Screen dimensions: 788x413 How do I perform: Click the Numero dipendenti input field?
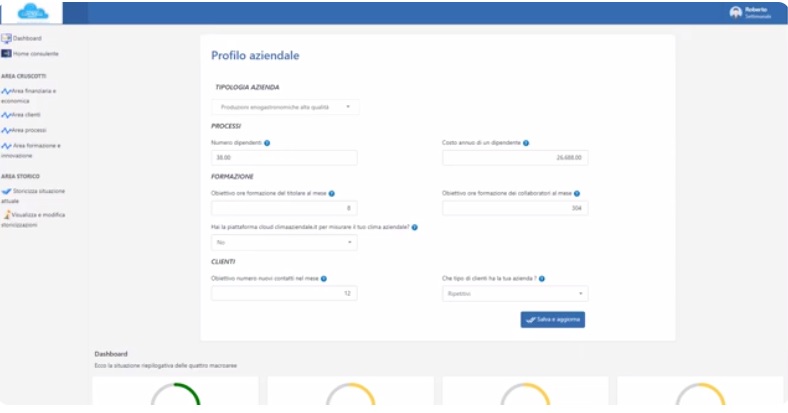click(x=284, y=158)
